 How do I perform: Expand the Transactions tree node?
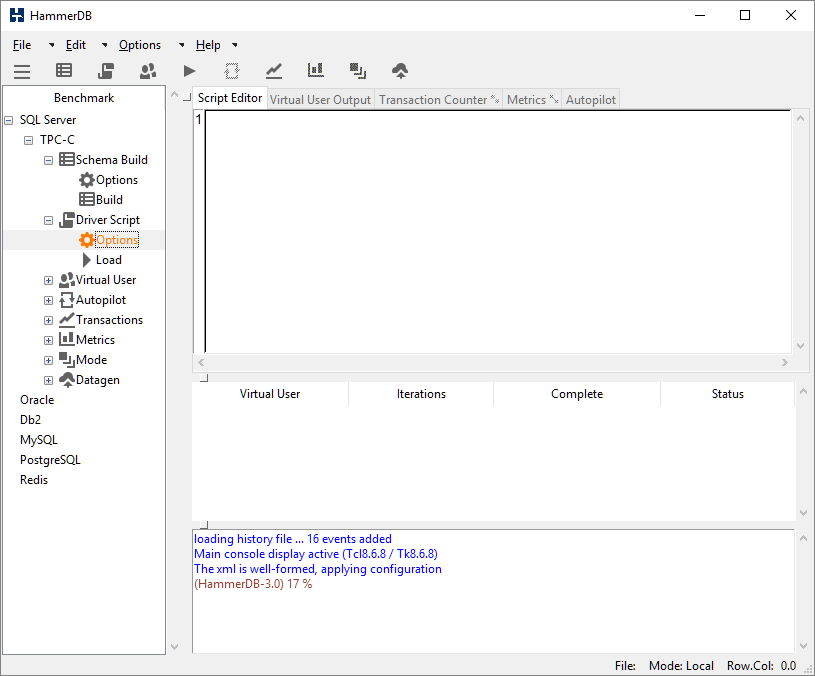[x=48, y=321]
